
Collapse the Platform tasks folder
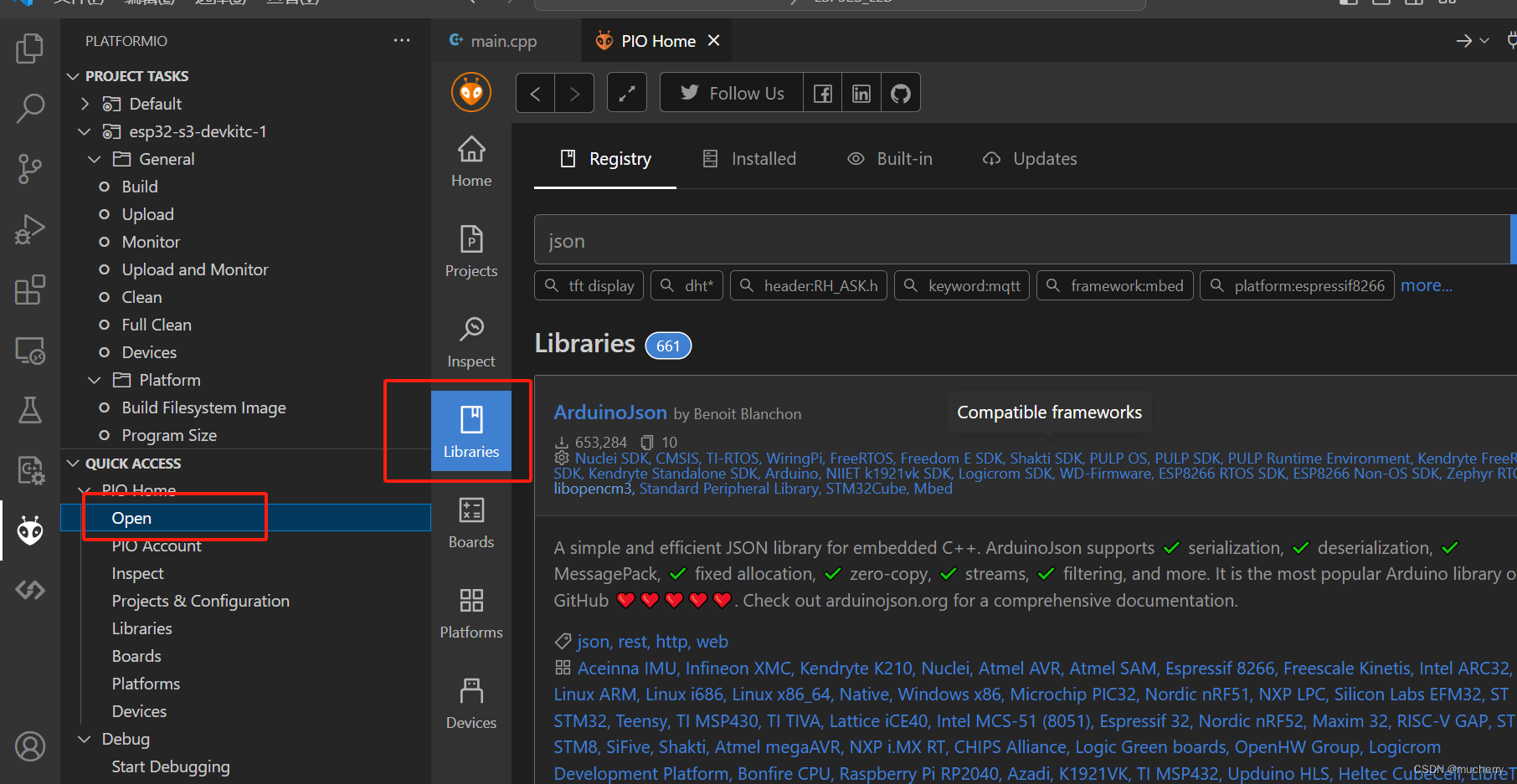click(95, 380)
